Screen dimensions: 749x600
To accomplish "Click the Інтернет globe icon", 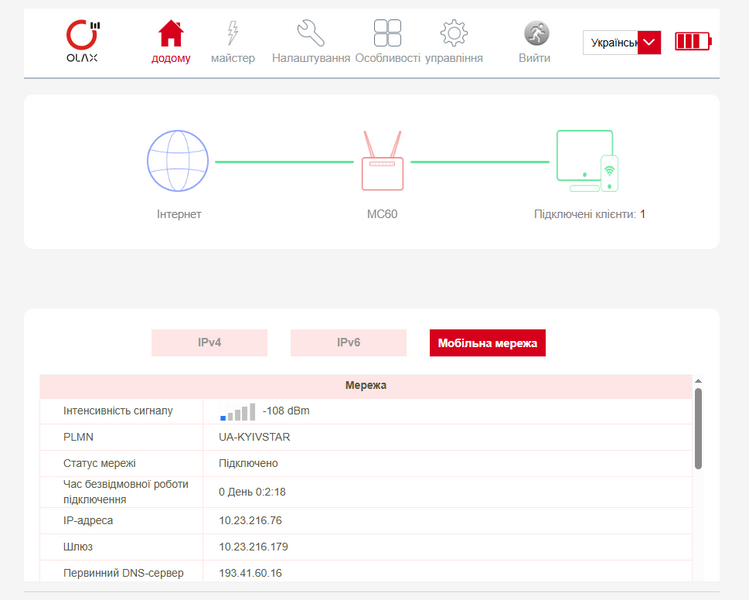I will coord(178,161).
